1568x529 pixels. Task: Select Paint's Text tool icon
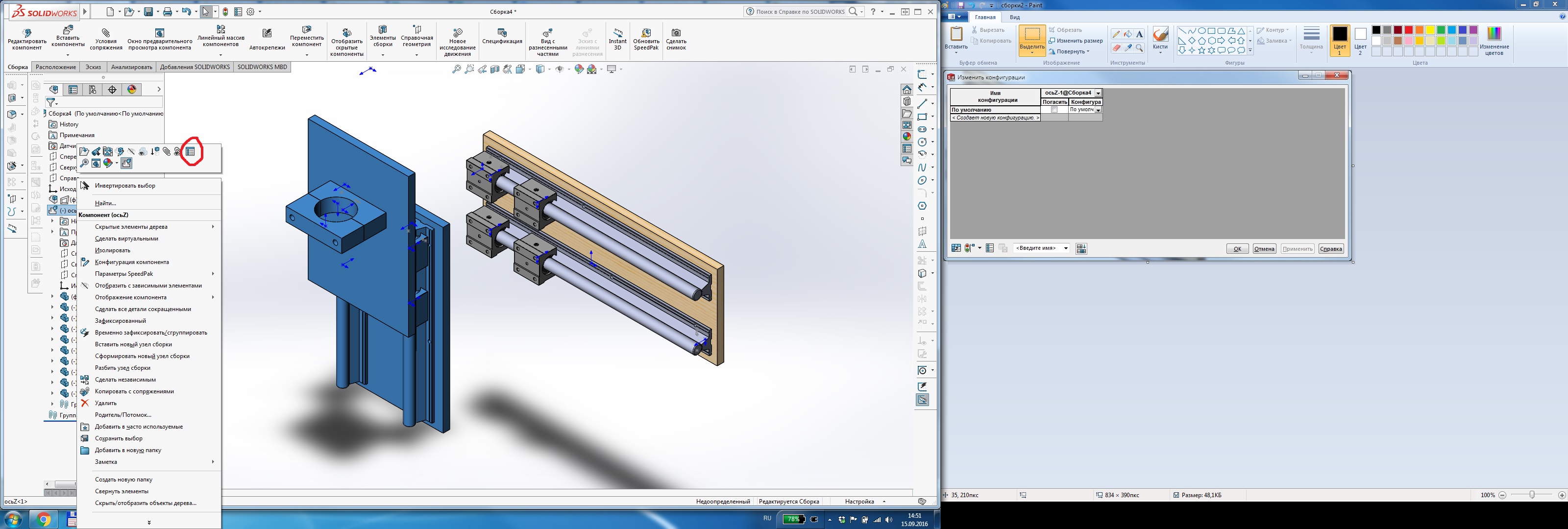1139,34
